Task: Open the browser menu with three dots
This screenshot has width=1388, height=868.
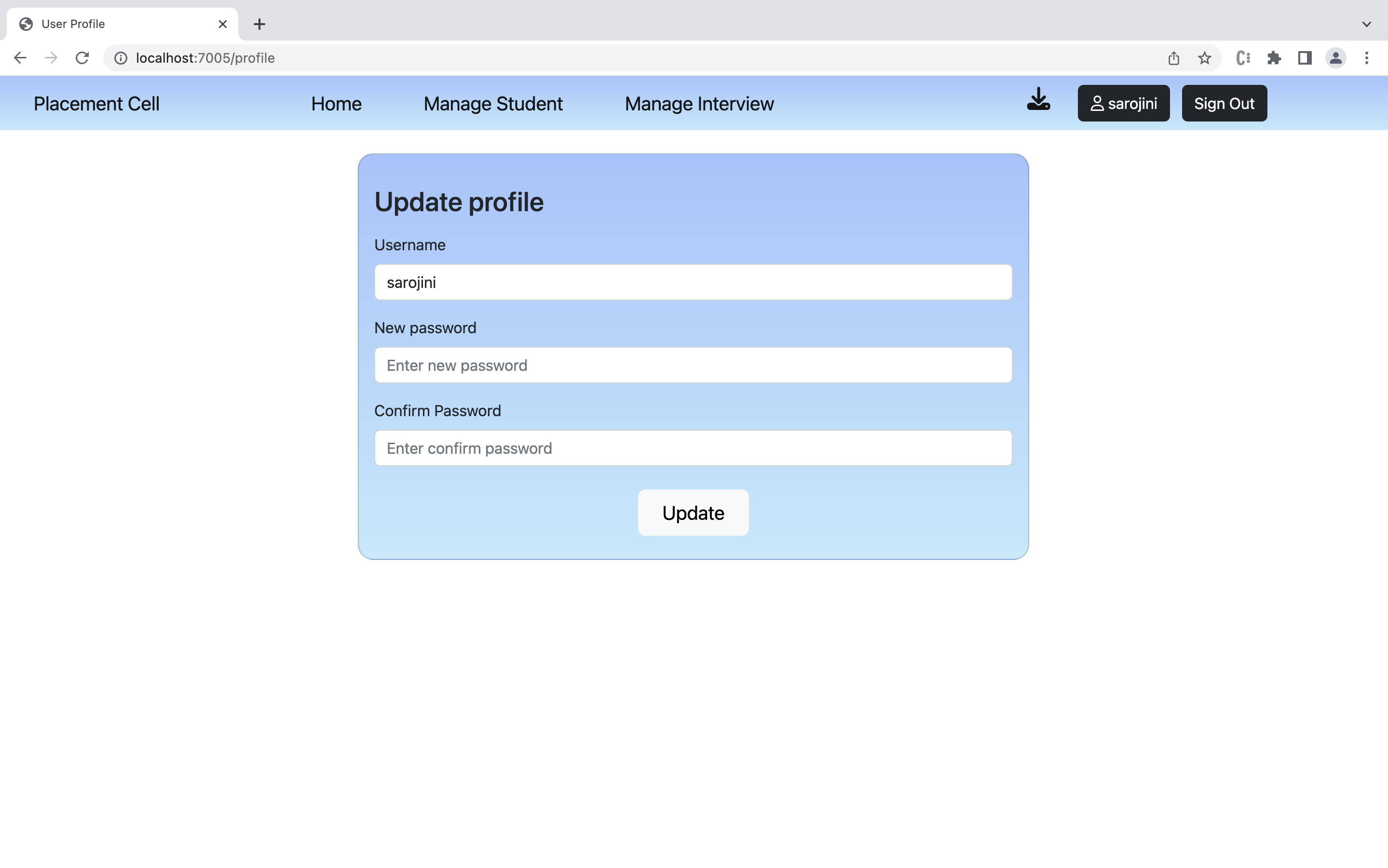Action: [x=1367, y=57]
